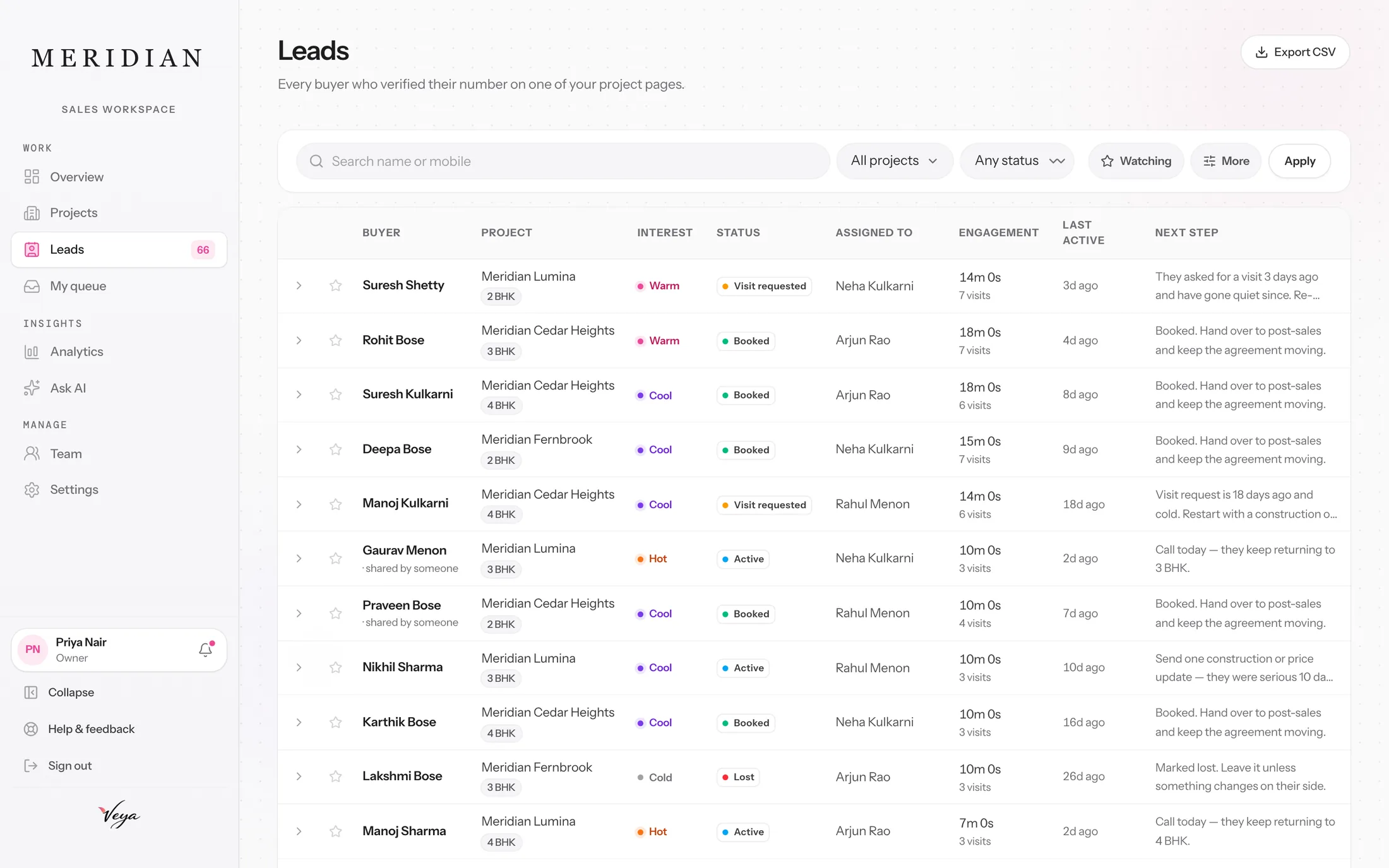Expand the Manoj Sharma row chevron
The image size is (1389, 868).
pyautogui.click(x=299, y=831)
